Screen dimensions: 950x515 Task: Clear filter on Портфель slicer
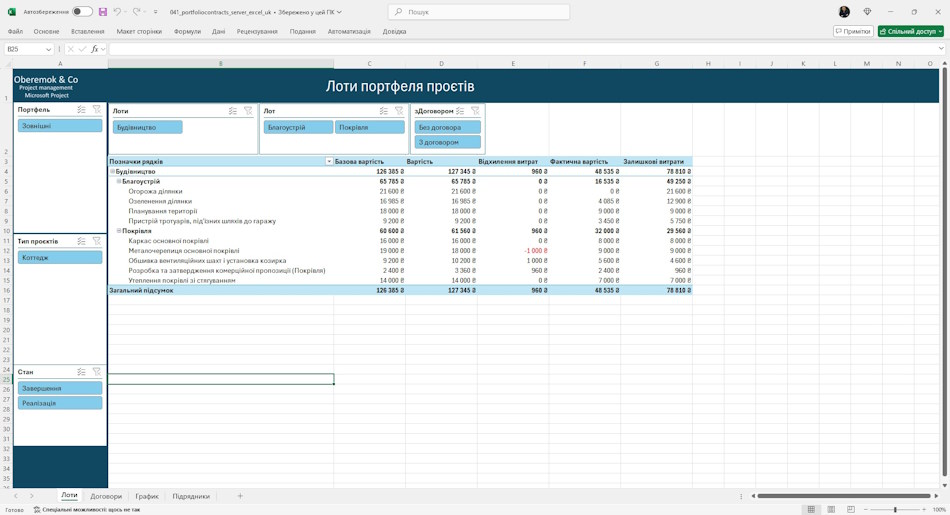click(97, 110)
